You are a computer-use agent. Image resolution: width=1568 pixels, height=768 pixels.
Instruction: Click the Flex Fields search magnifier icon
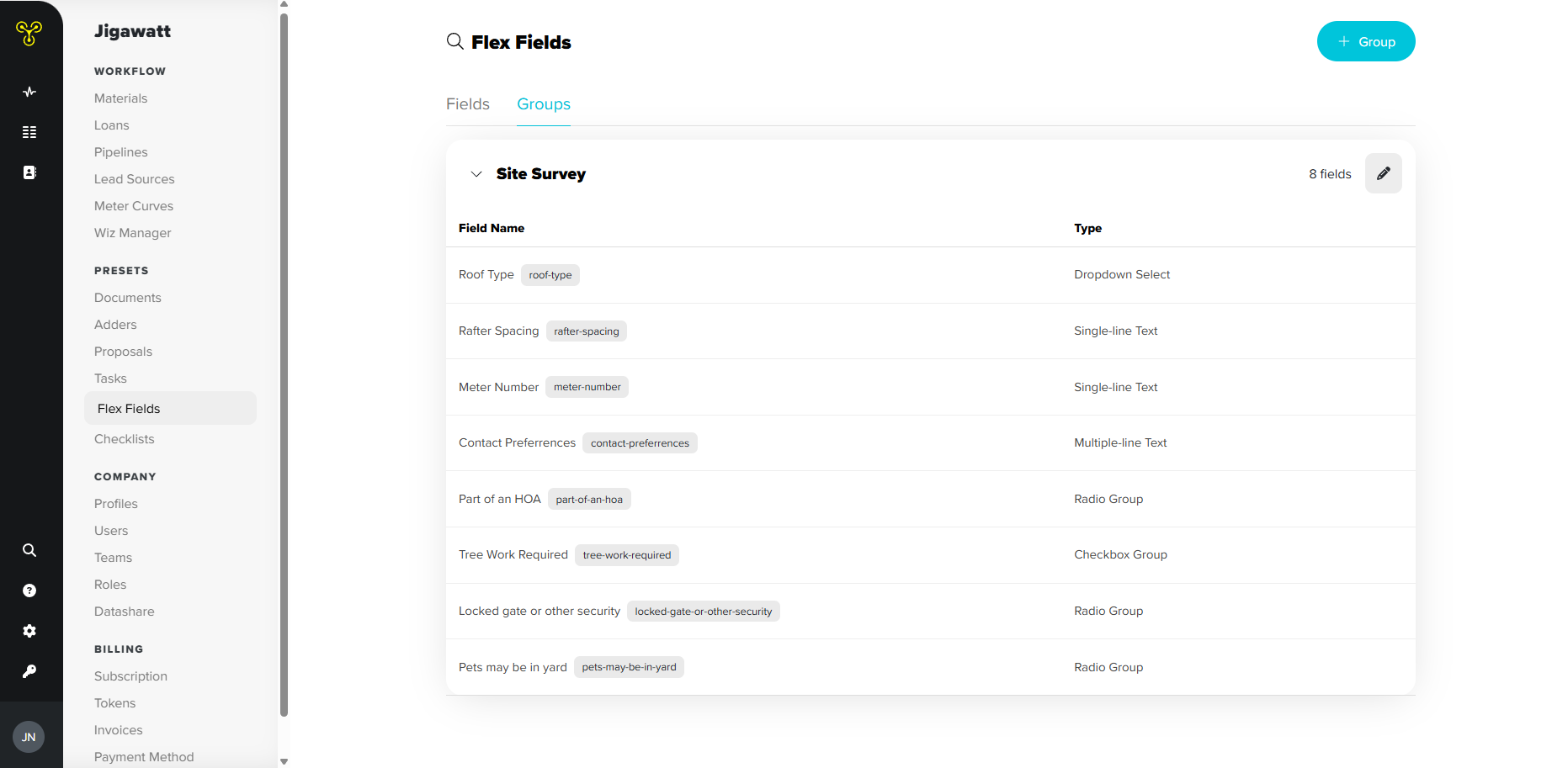click(x=455, y=41)
